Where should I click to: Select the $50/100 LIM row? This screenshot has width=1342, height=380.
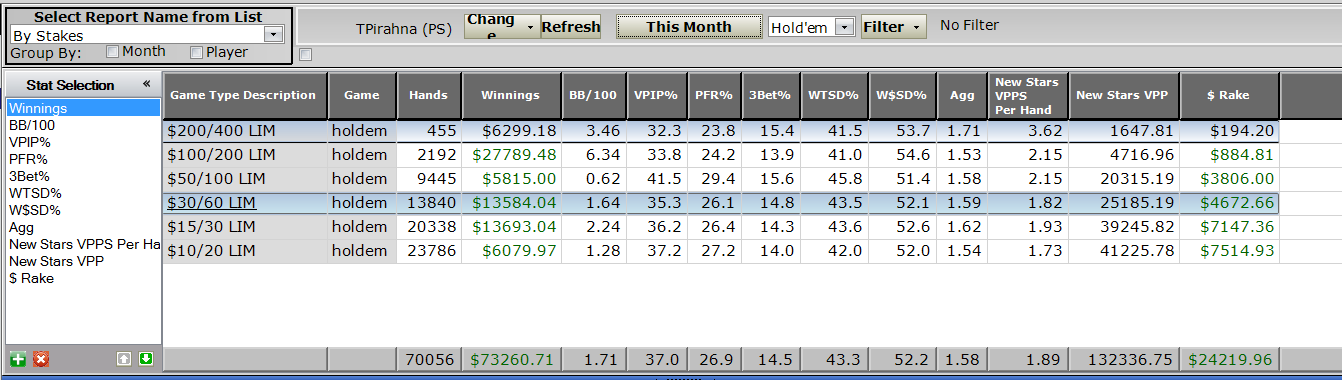721,179
